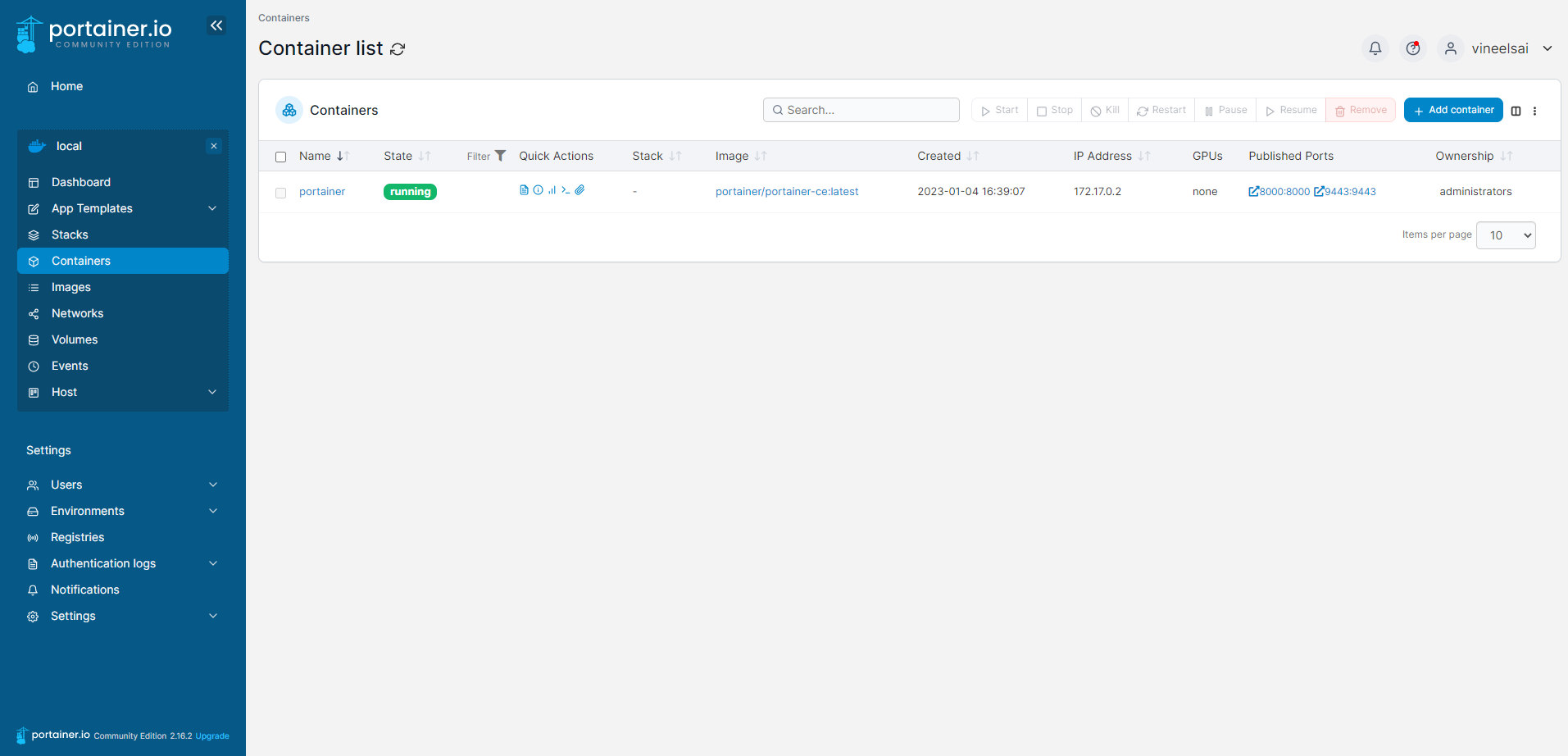Open the container logs quick action
Image resolution: width=1568 pixels, height=756 pixels.
(x=524, y=189)
